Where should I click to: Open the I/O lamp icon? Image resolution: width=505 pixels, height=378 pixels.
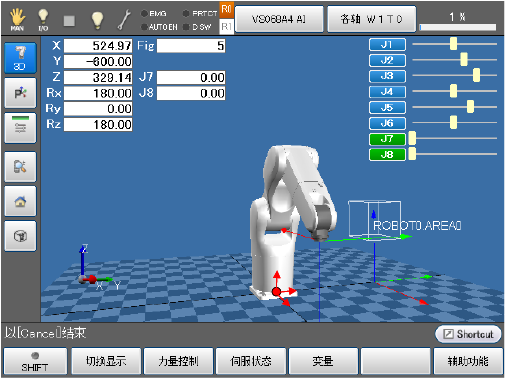point(43,20)
